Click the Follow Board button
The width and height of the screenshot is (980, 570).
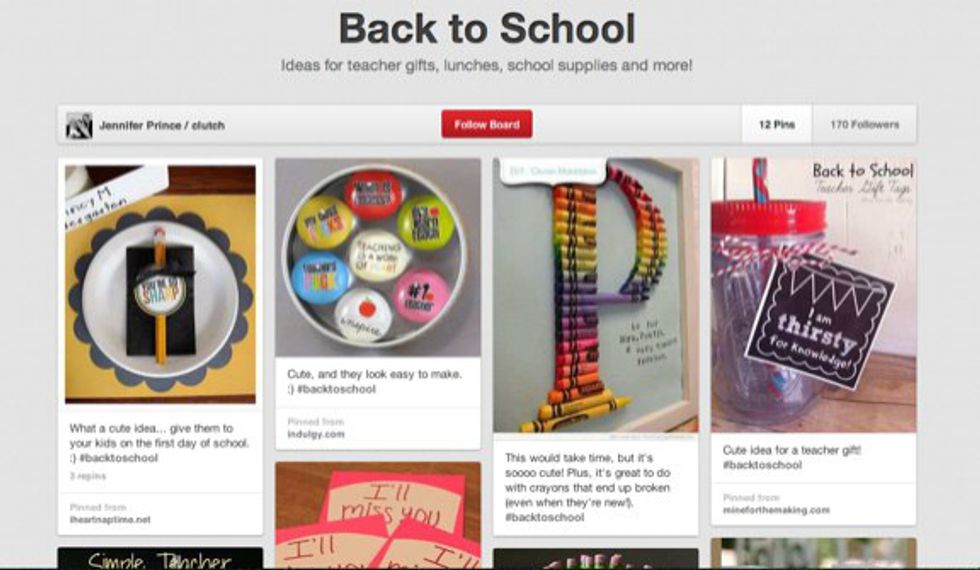pyautogui.click(x=487, y=124)
